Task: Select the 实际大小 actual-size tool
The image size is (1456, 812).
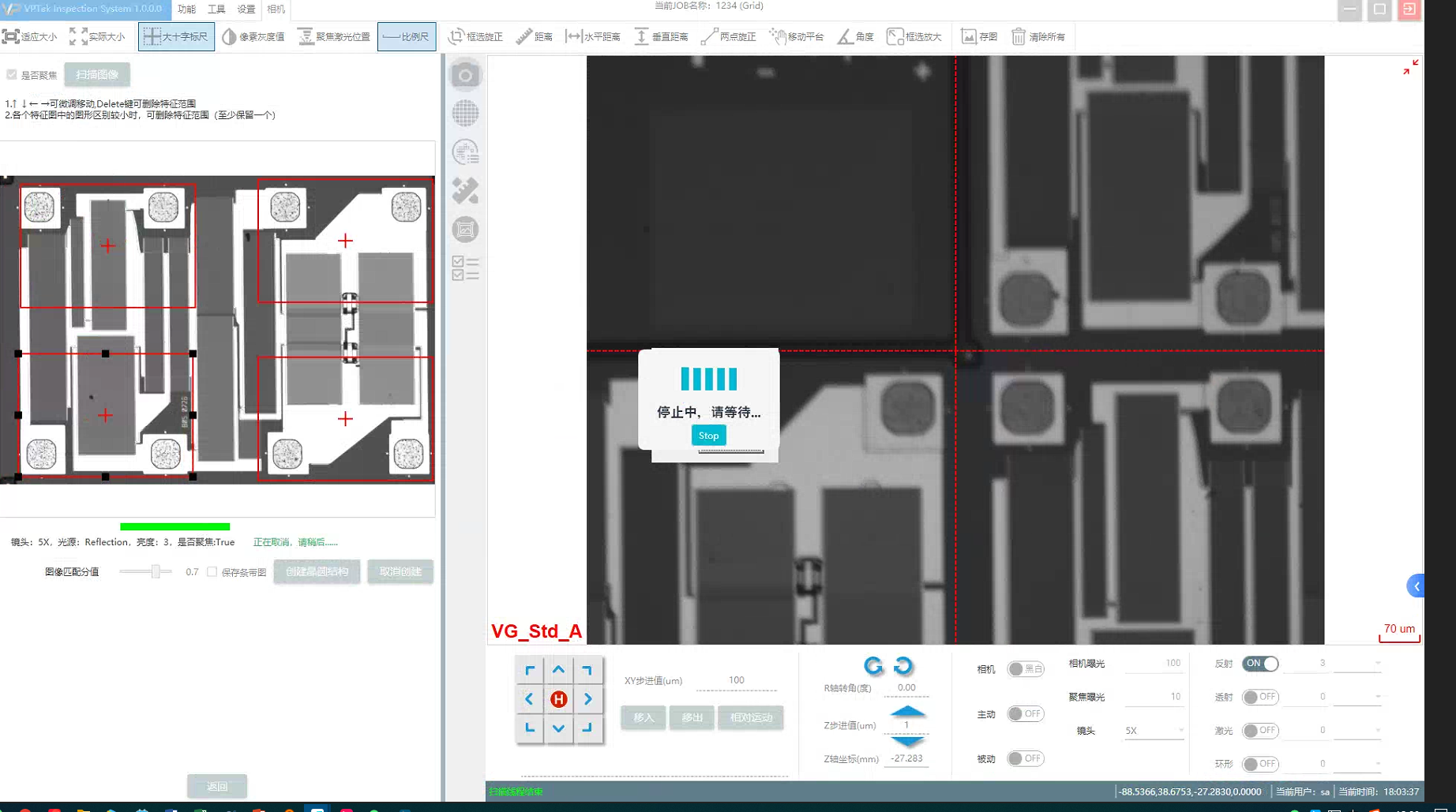Action: 97,36
